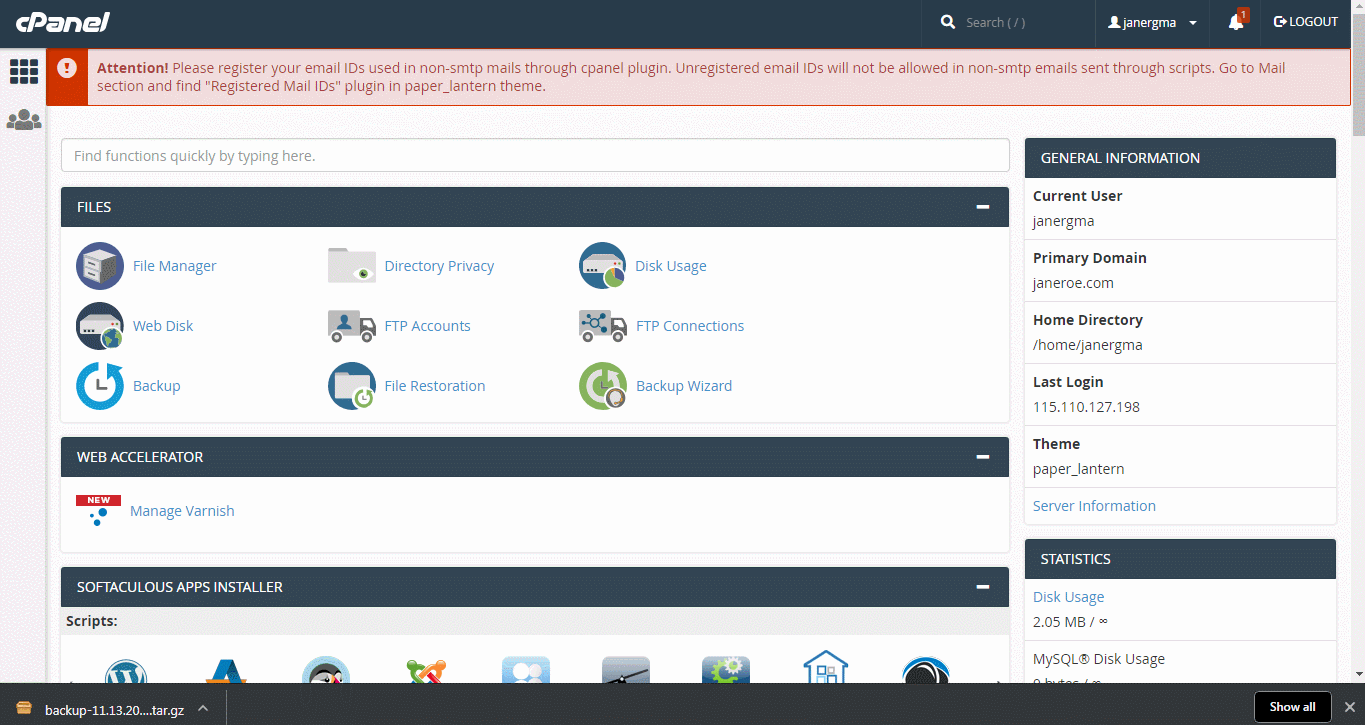Open the Backup Wizard link text
The height and width of the screenshot is (725, 1365).
click(x=684, y=386)
